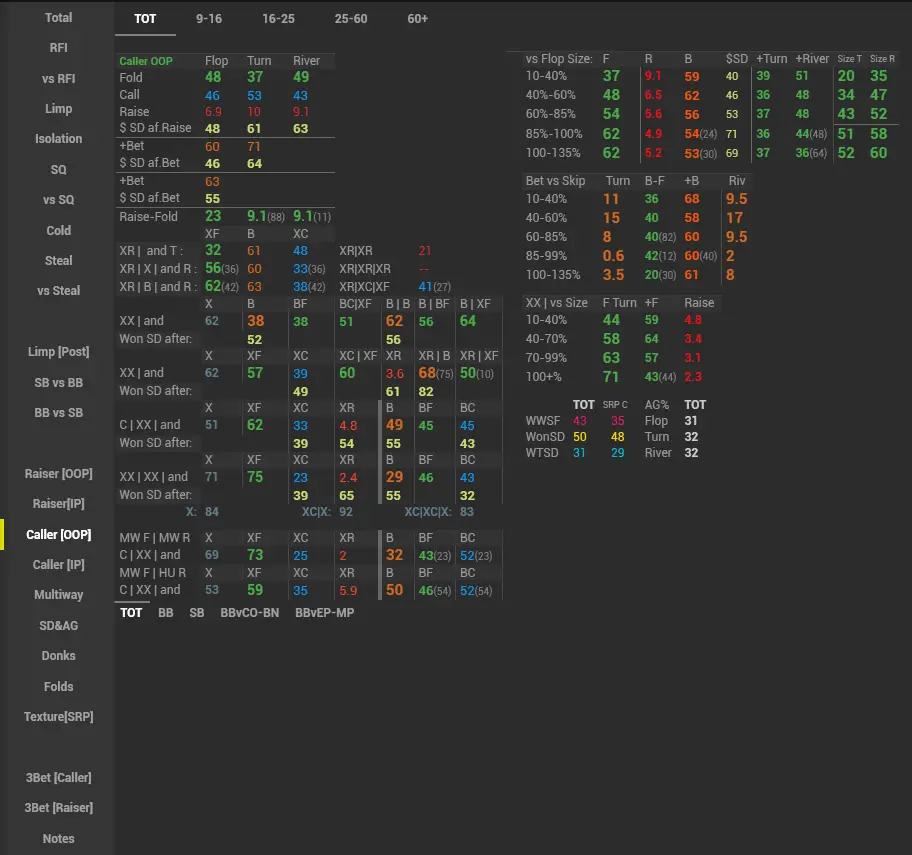This screenshot has width=912, height=855.
Task: Open the Raiser [OOP] sidebar page
Action: [x=58, y=474]
